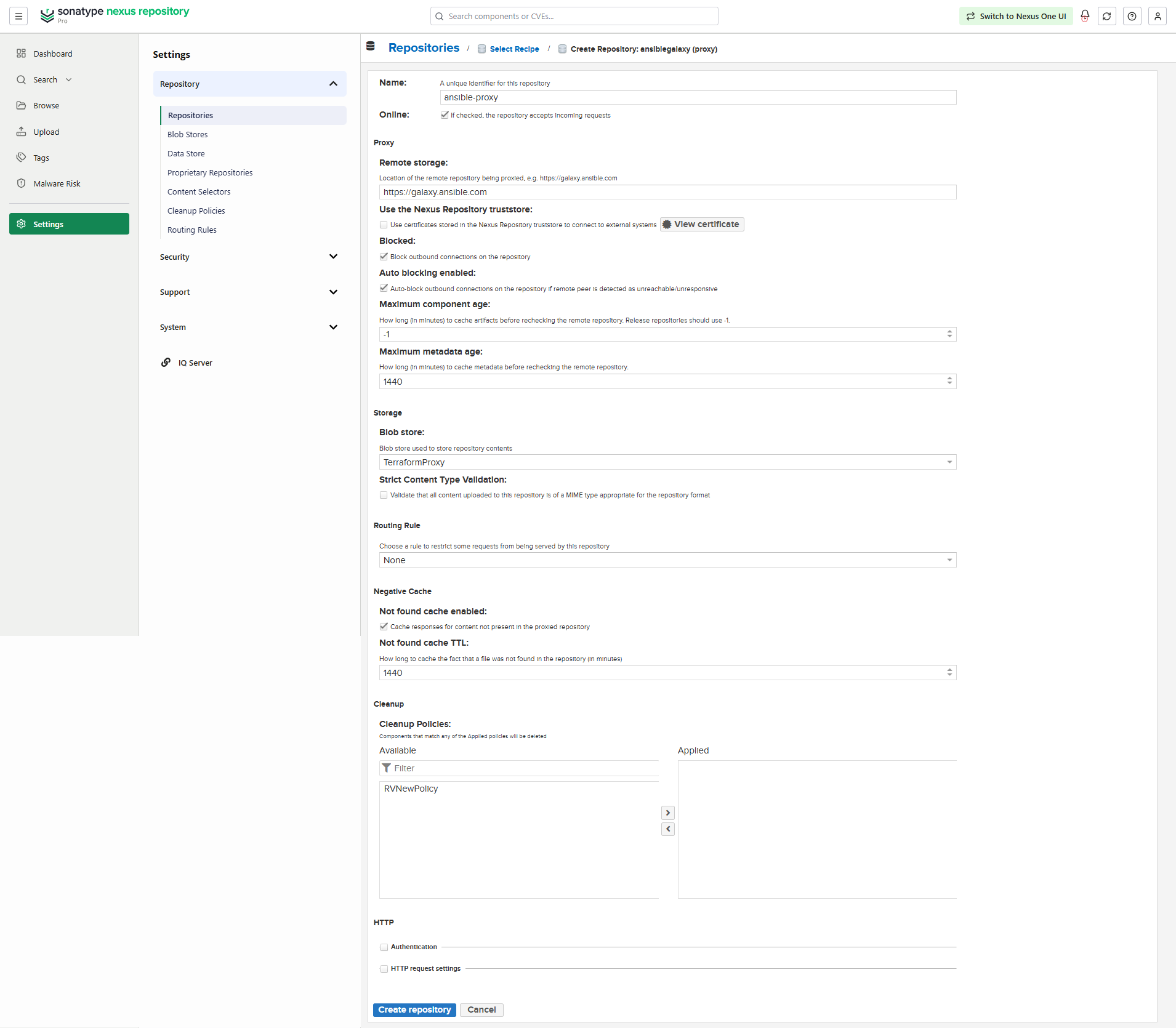This screenshot has width=1176, height=1028.
Task: Open the user account icon
Action: 1158,16
